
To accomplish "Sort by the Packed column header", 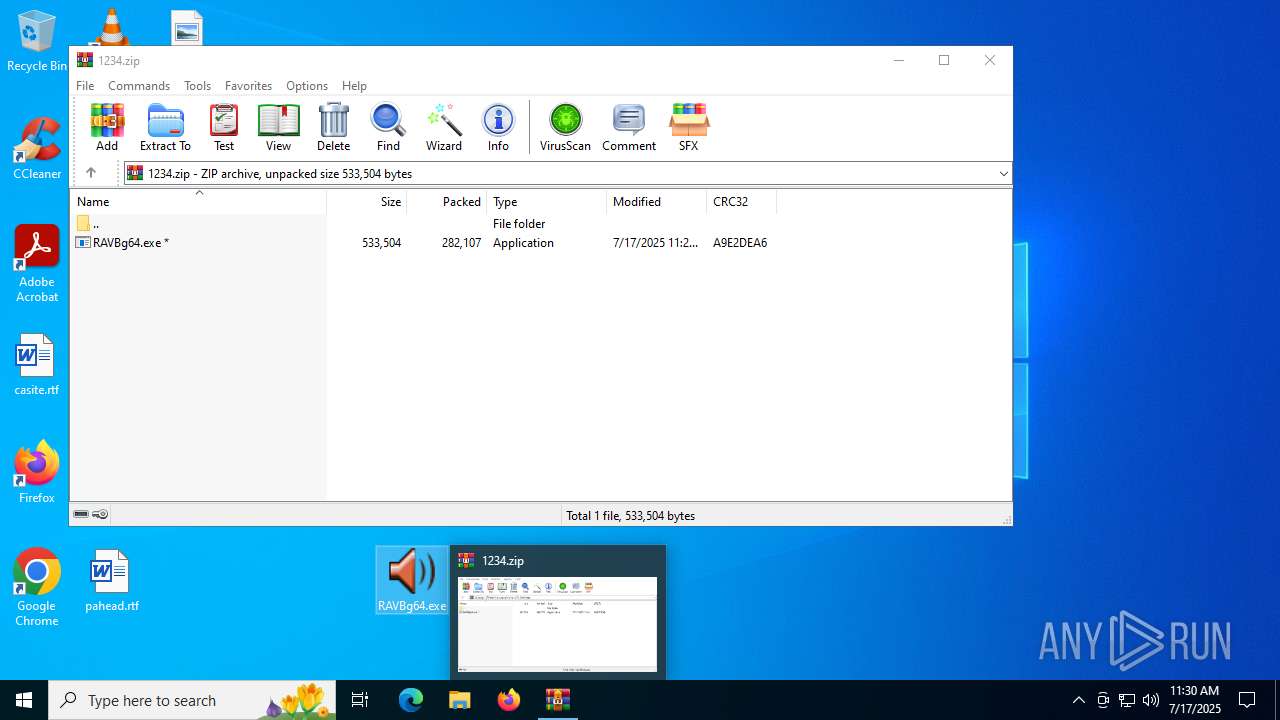I will tap(447, 202).
